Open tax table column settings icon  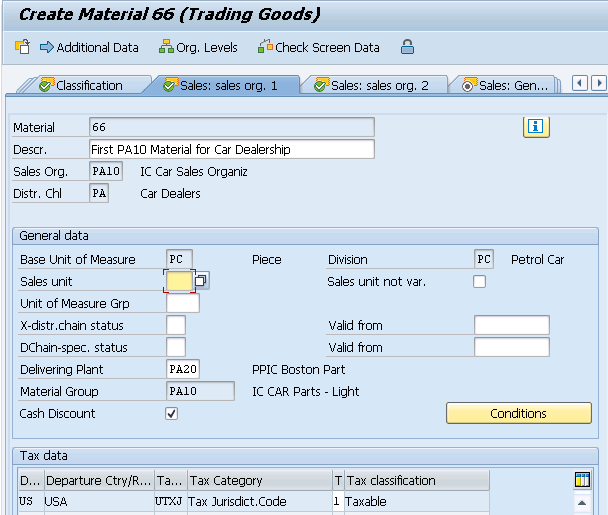click(582, 480)
